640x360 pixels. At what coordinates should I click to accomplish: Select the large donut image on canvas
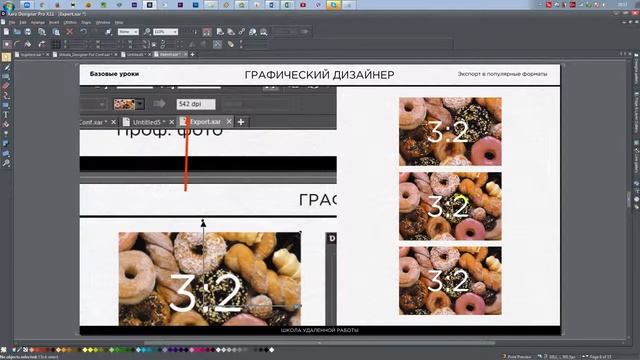(x=210, y=279)
